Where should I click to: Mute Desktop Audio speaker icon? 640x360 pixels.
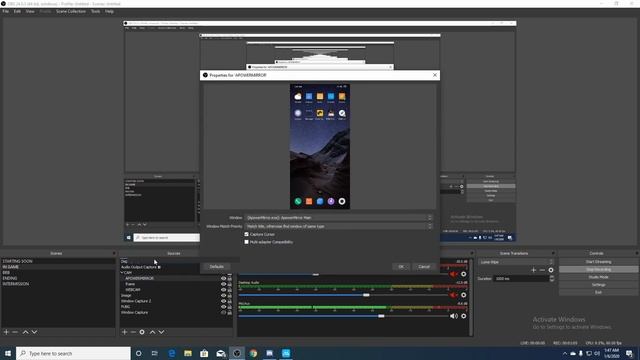click(x=453, y=295)
